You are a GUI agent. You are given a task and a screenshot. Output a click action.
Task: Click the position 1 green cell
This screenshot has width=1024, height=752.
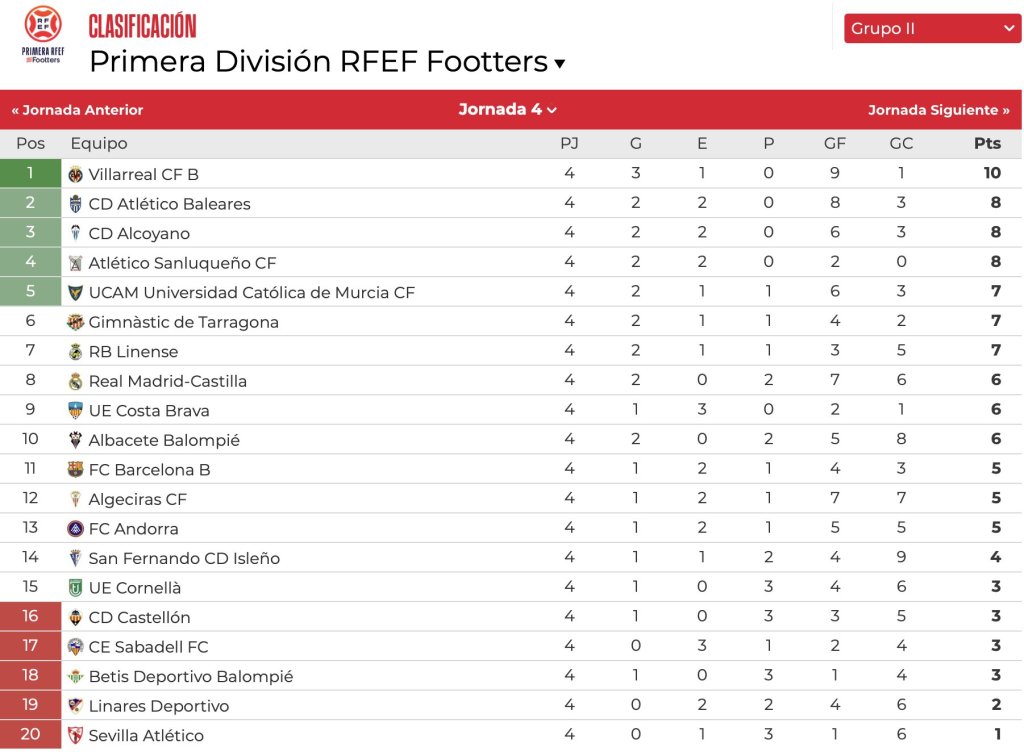click(31, 173)
